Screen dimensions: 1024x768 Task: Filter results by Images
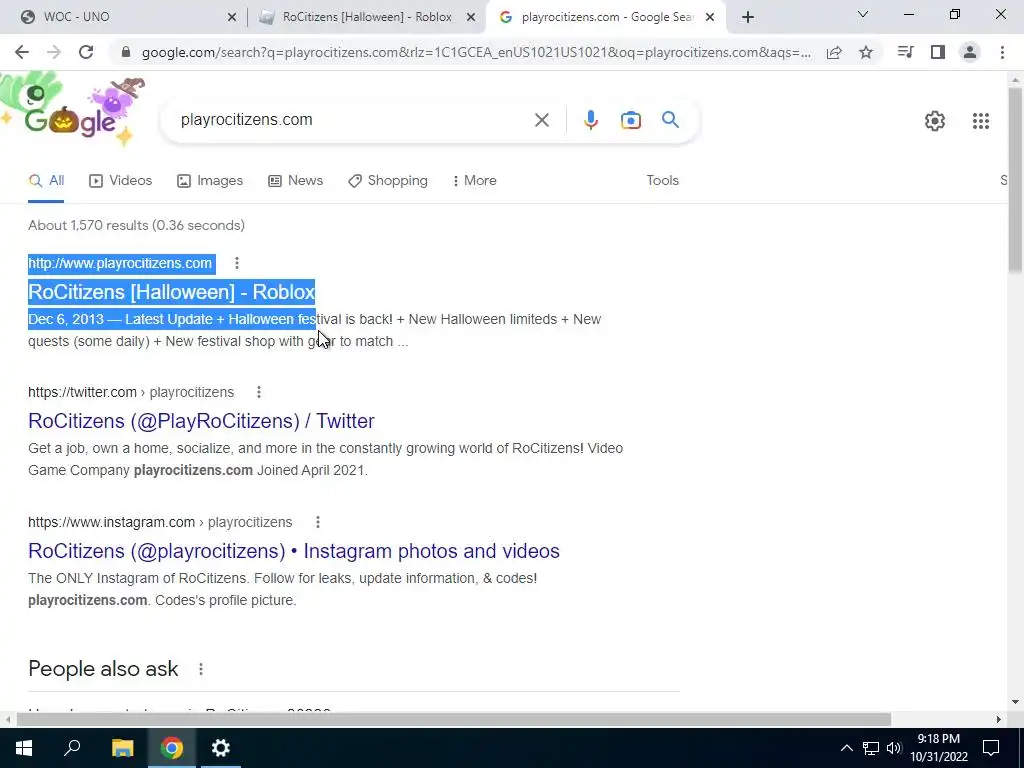pos(210,180)
